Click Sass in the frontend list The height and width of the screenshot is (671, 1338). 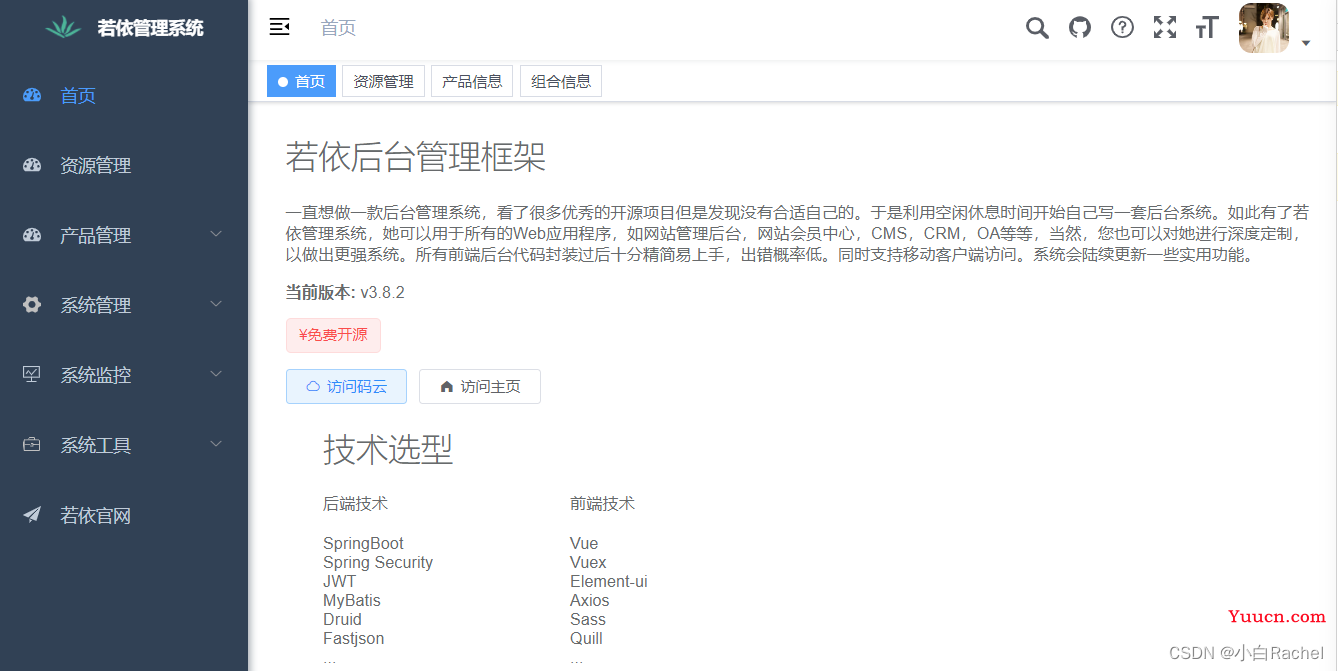click(588, 620)
